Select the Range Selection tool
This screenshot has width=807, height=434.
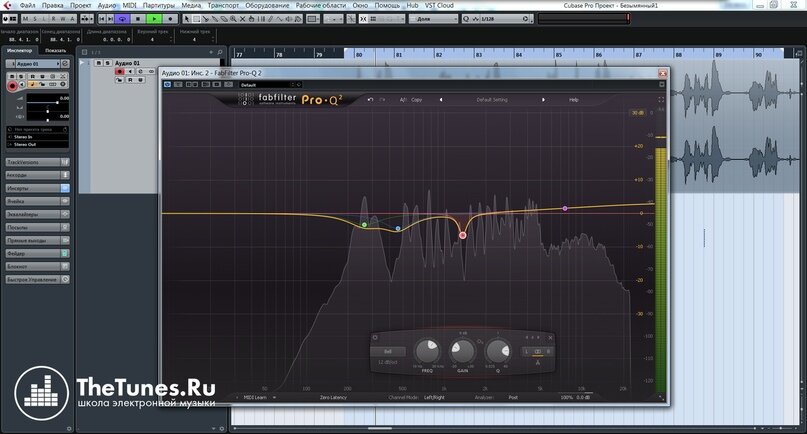point(196,19)
